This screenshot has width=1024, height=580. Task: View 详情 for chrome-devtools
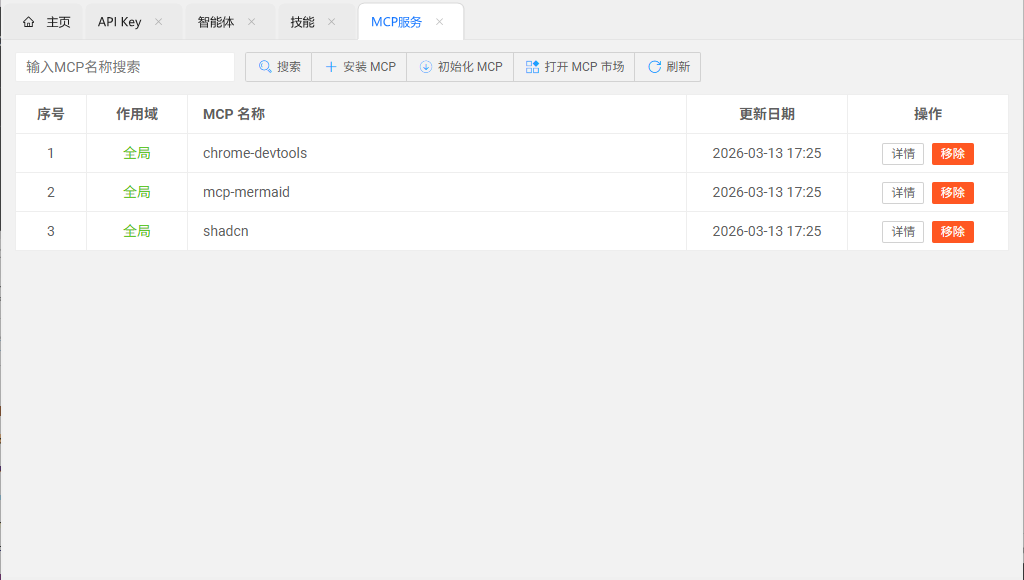click(903, 154)
